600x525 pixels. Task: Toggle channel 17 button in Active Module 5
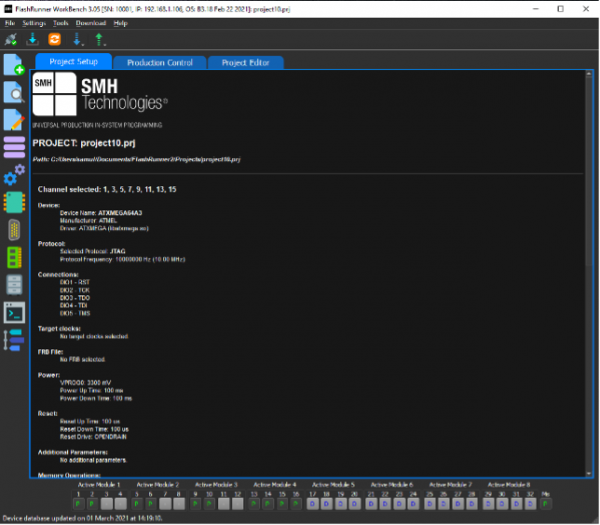click(313, 505)
